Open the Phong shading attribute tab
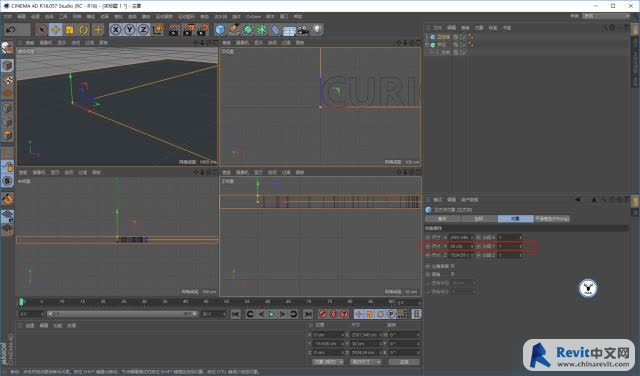This screenshot has width=640, height=376. [552, 219]
